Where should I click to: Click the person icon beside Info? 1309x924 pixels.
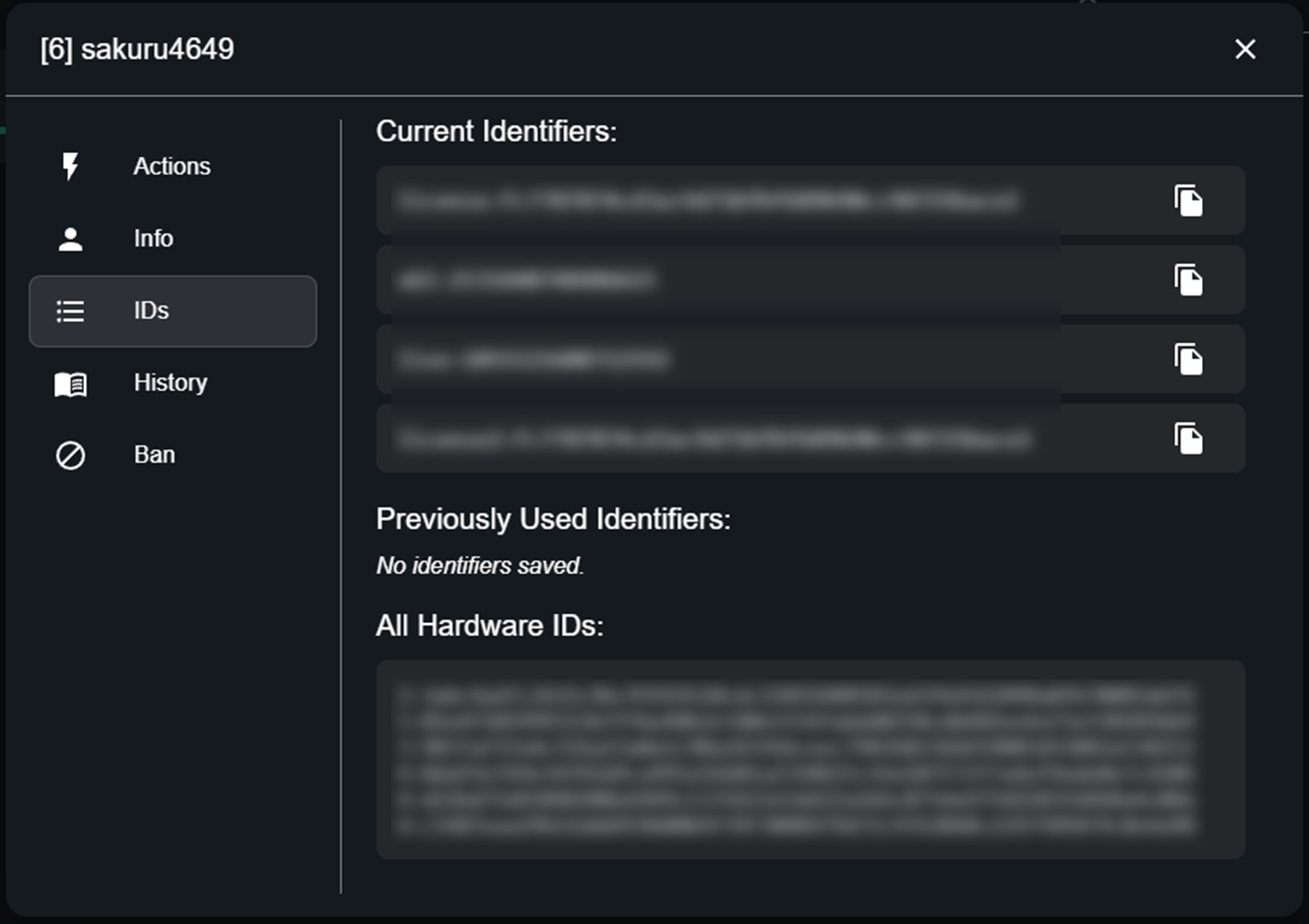coord(70,239)
